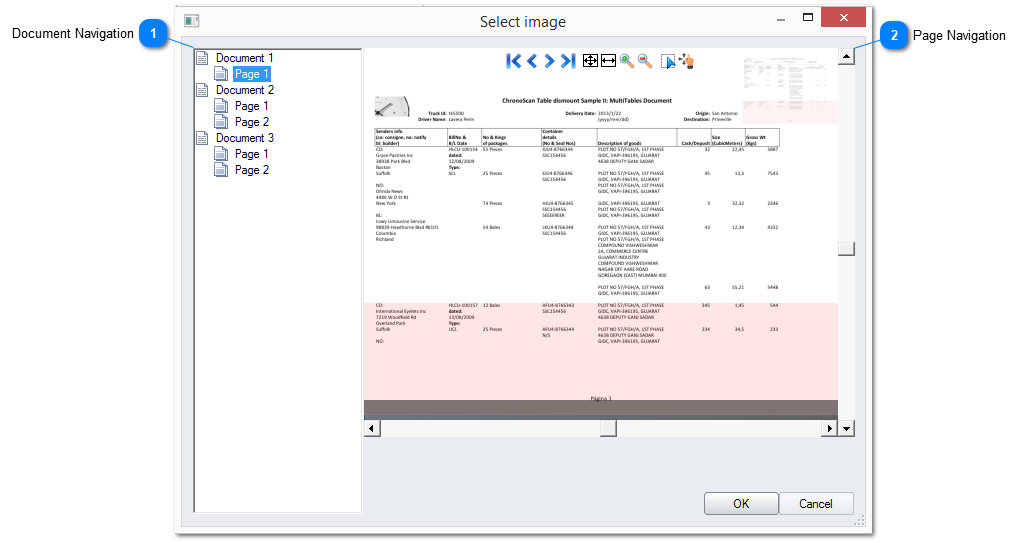
Task: Select Document 1 in the tree
Action: pyautogui.click(x=243, y=58)
